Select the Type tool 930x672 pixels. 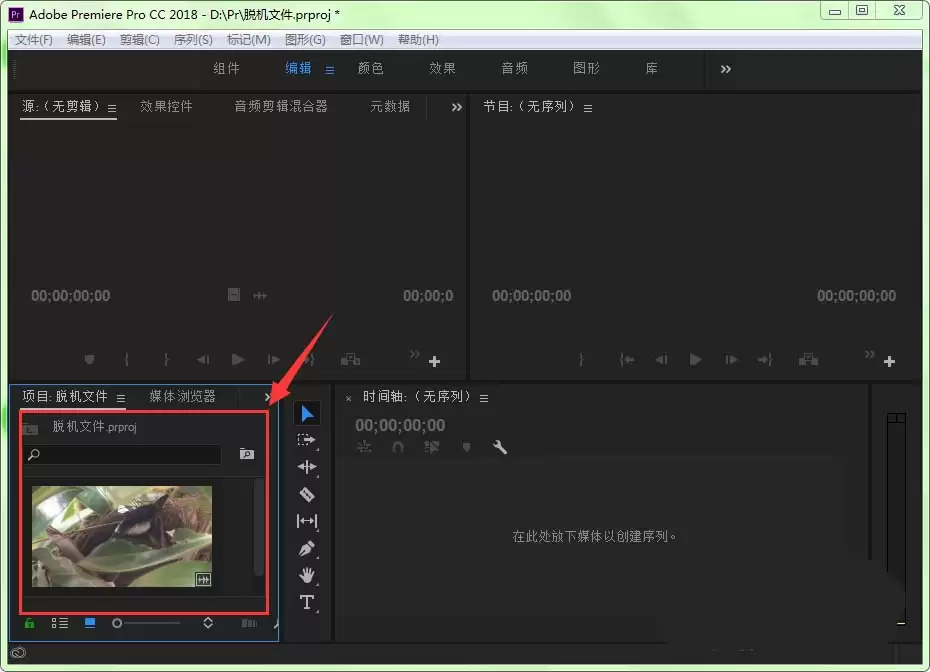click(307, 602)
